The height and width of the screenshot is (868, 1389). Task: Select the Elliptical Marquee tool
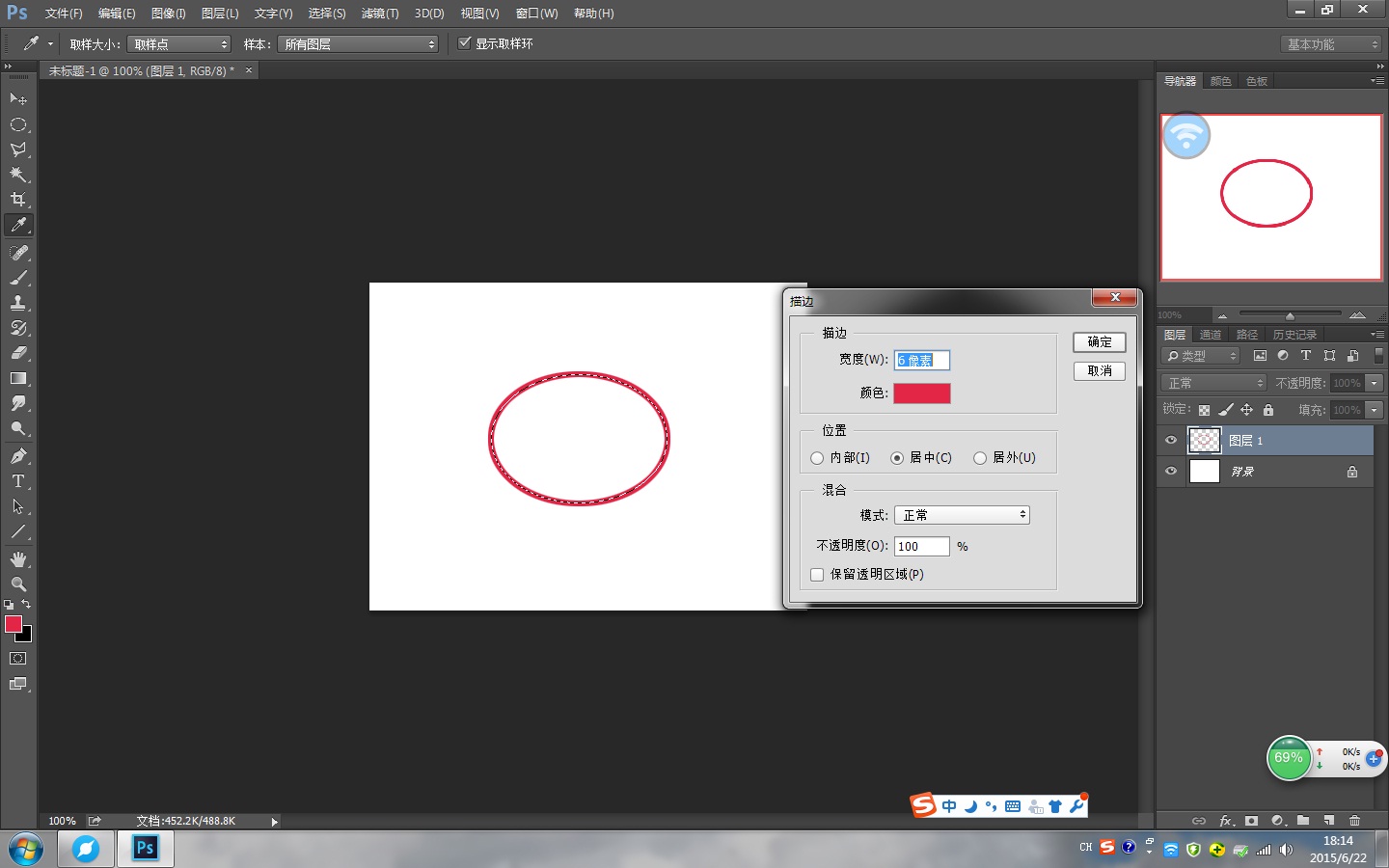(x=18, y=124)
